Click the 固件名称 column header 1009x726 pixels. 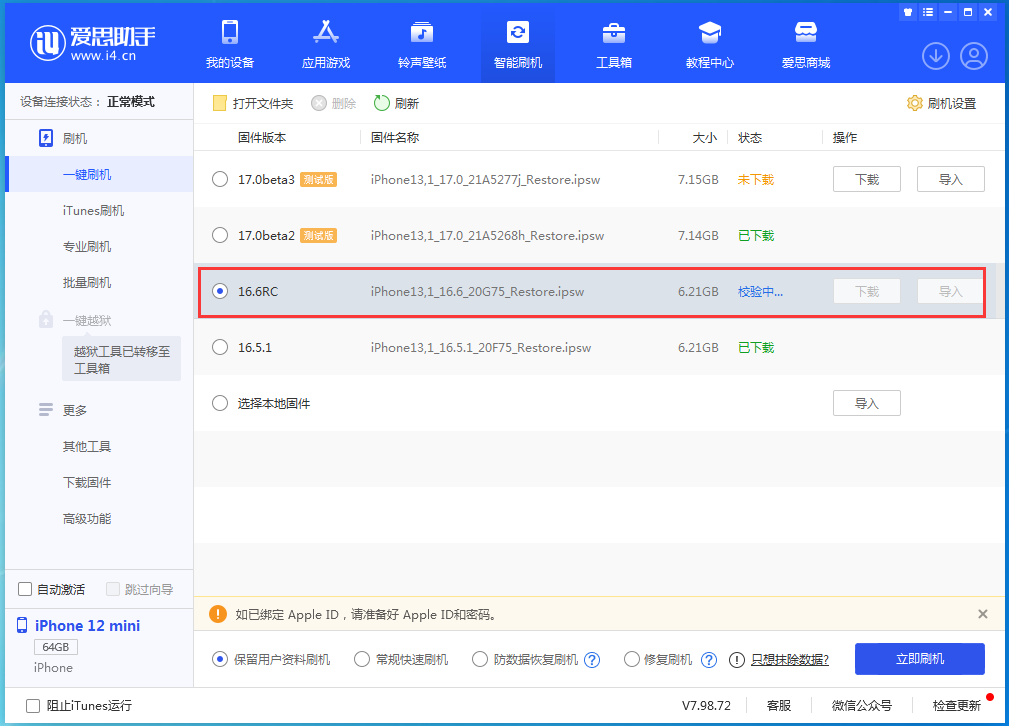(x=395, y=137)
